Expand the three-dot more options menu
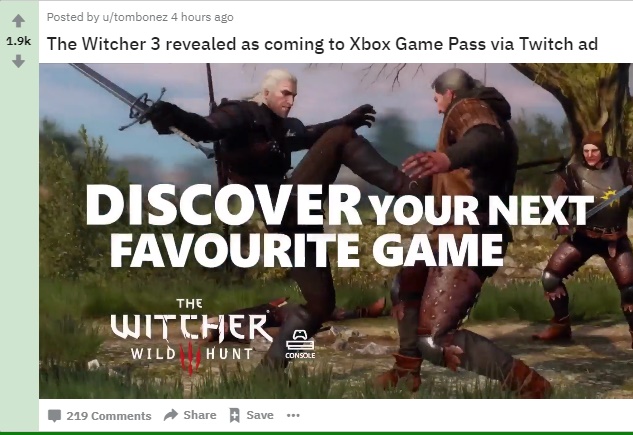633x435 pixels. coord(293,415)
